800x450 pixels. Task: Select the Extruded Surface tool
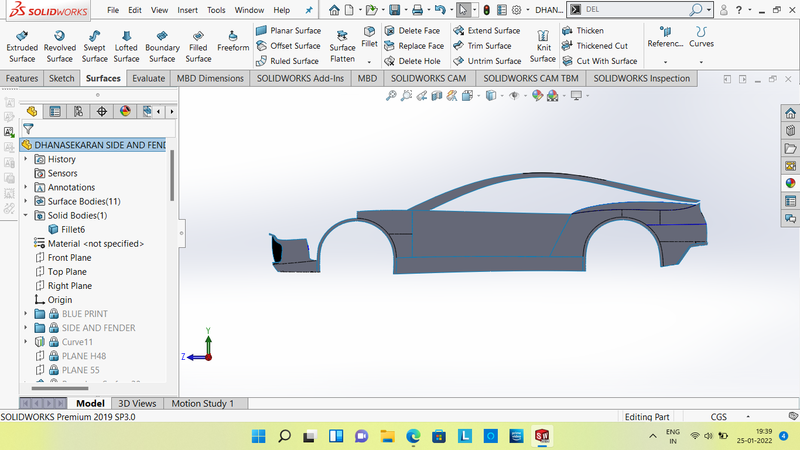click(x=22, y=45)
